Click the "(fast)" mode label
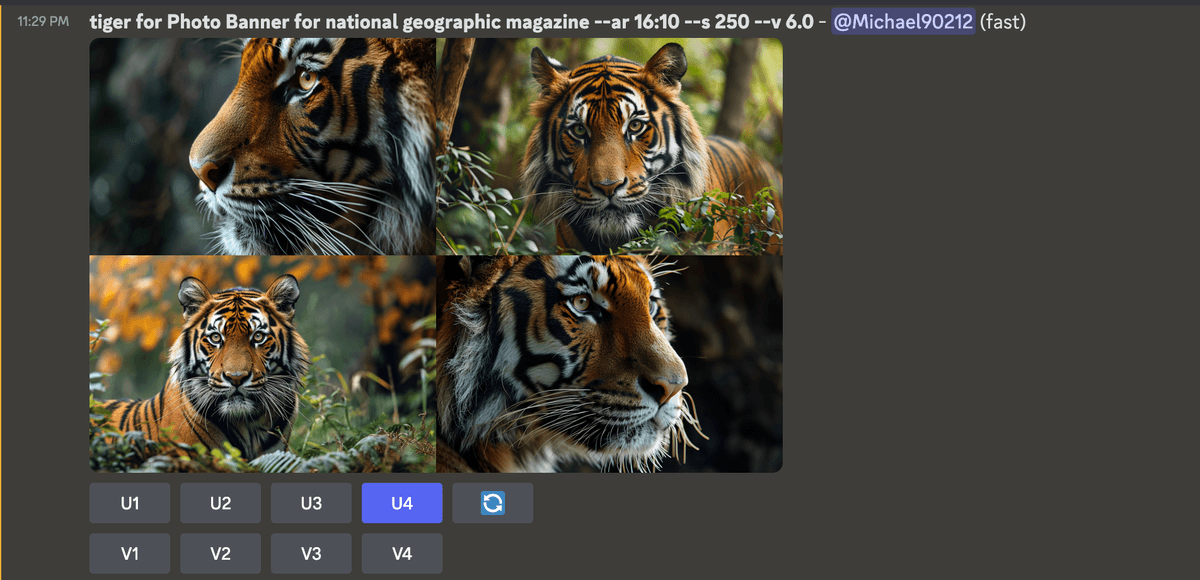This screenshot has height=580, width=1200. pyautogui.click(x=1003, y=22)
